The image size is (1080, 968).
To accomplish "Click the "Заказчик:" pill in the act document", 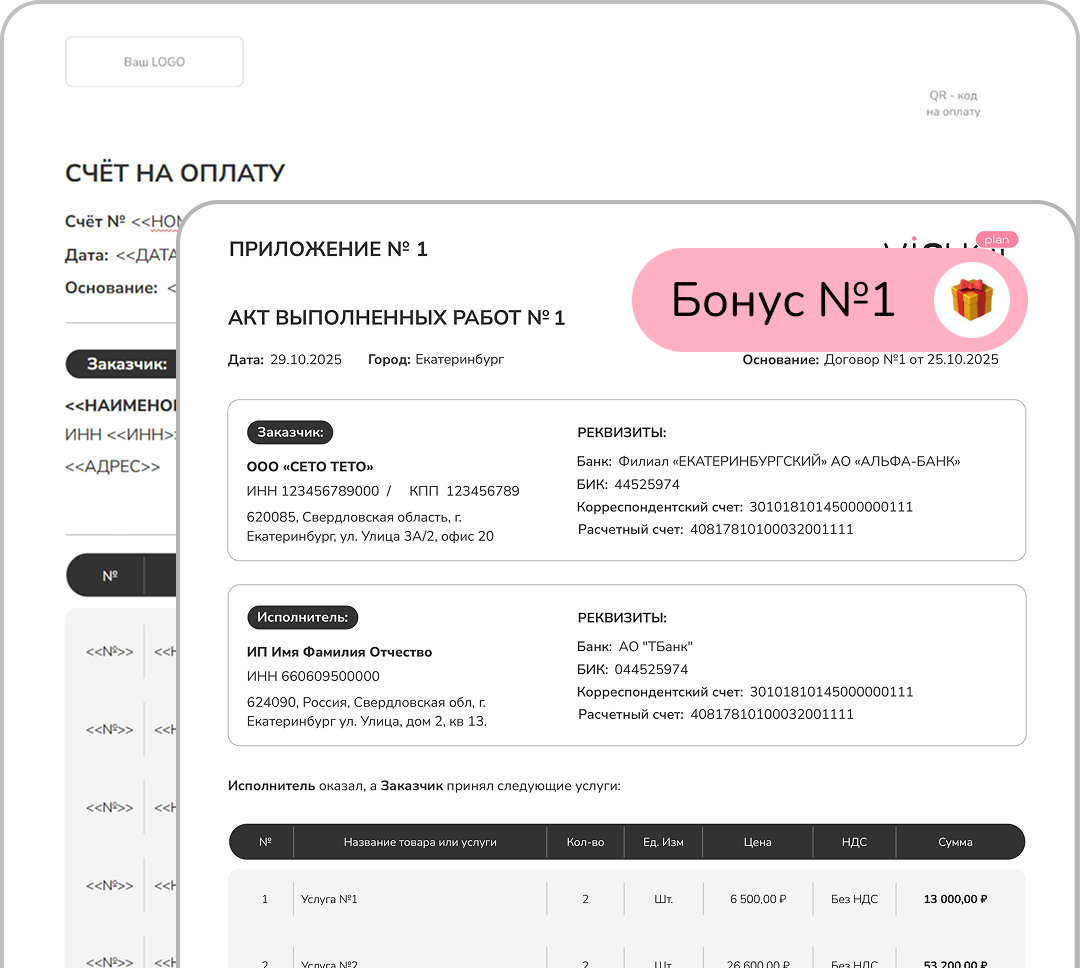I will (x=290, y=432).
